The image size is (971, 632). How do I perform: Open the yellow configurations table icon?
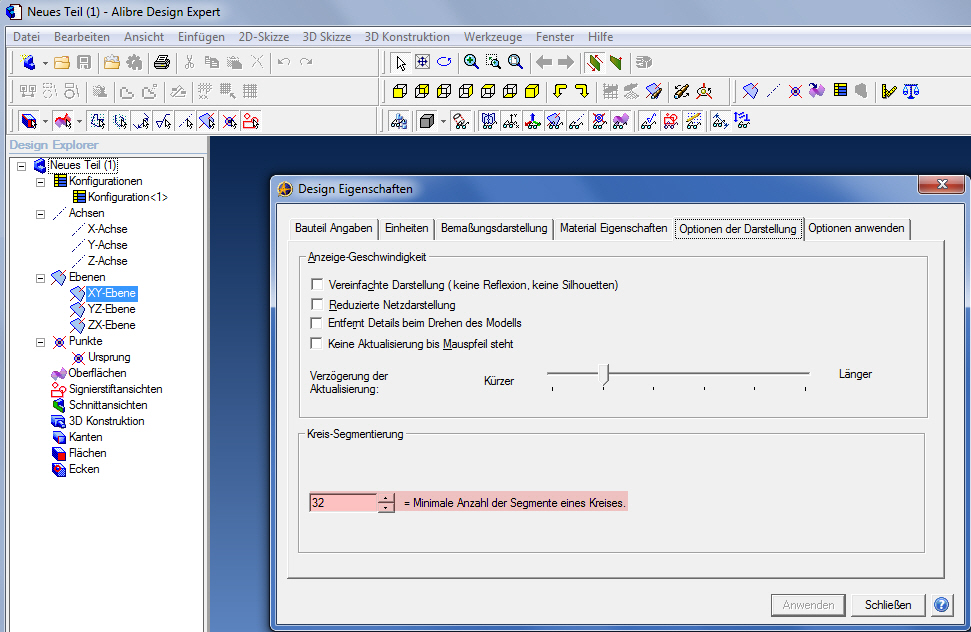click(x=840, y=90)
